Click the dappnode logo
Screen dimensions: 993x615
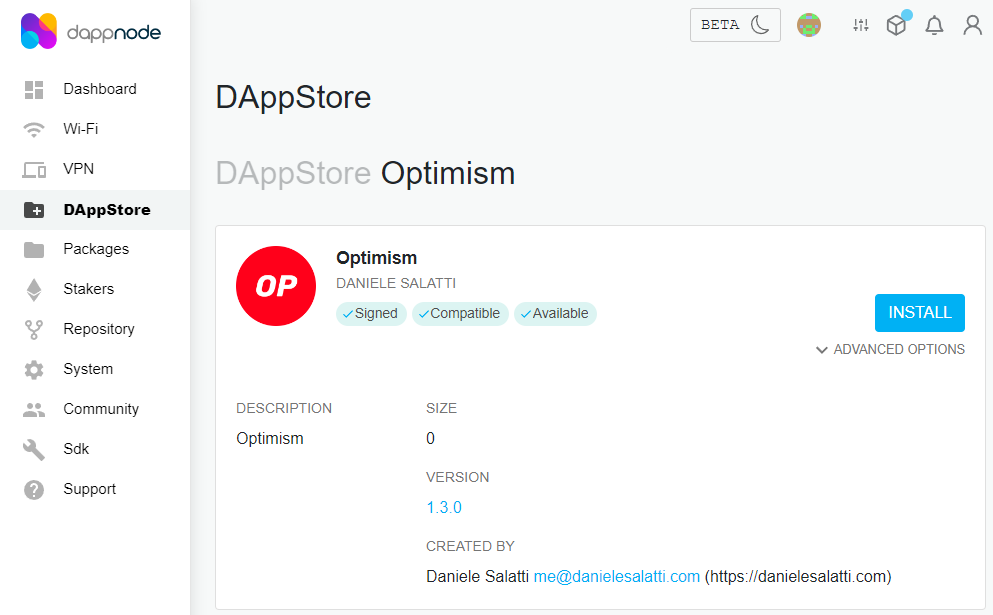point(91,31)
